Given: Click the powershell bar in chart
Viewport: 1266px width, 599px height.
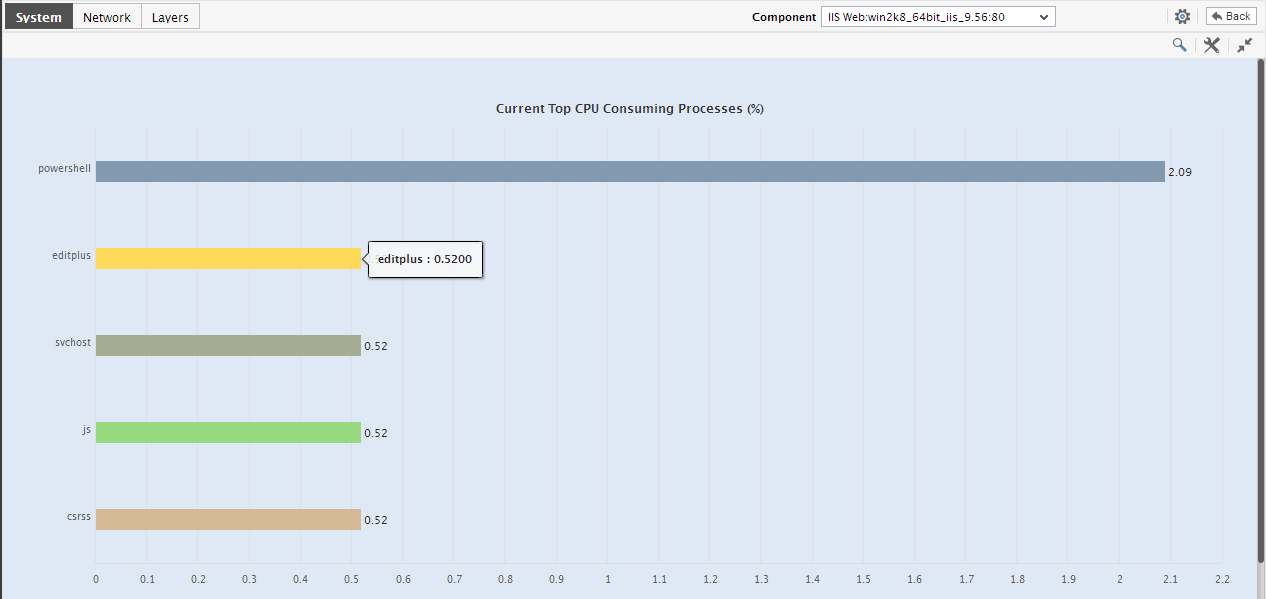Looking at the screenshot, I should click(x=630, y=172).
